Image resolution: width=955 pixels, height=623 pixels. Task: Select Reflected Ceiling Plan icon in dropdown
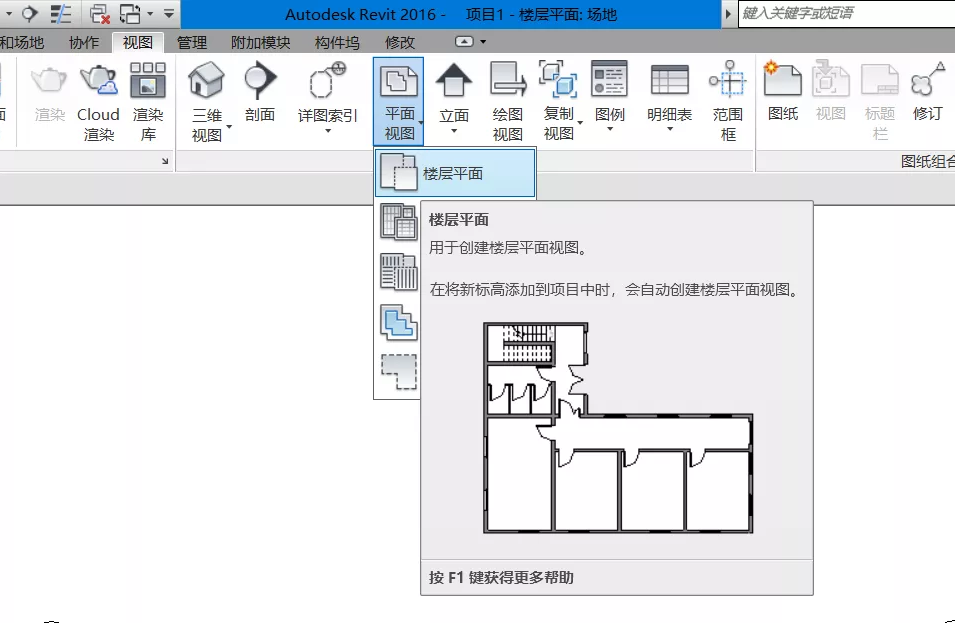(398, 222)
